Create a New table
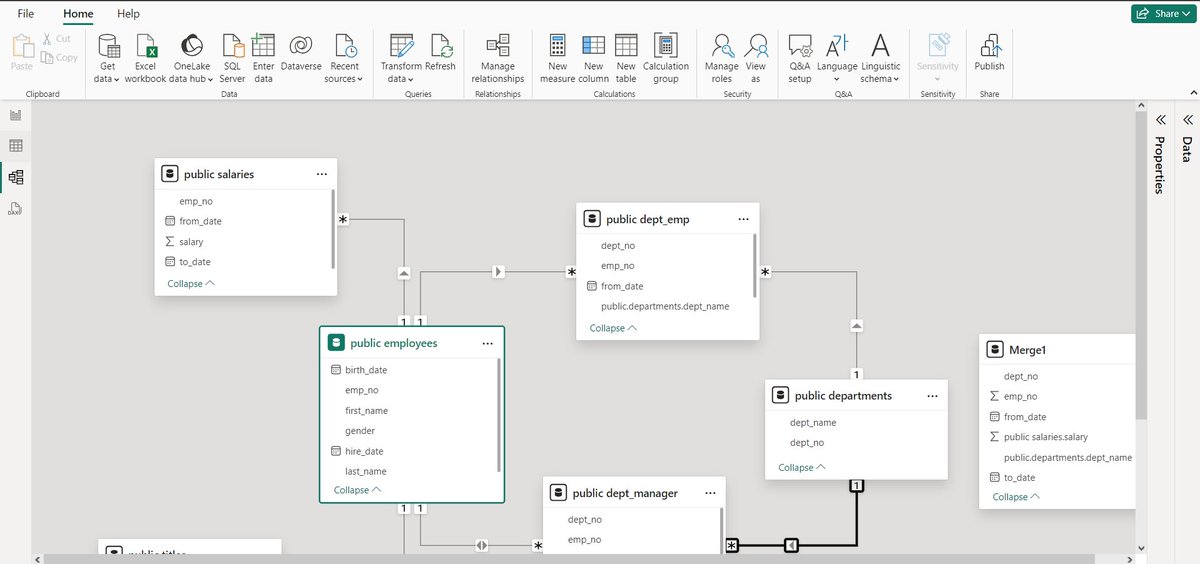 pos(626,58)
